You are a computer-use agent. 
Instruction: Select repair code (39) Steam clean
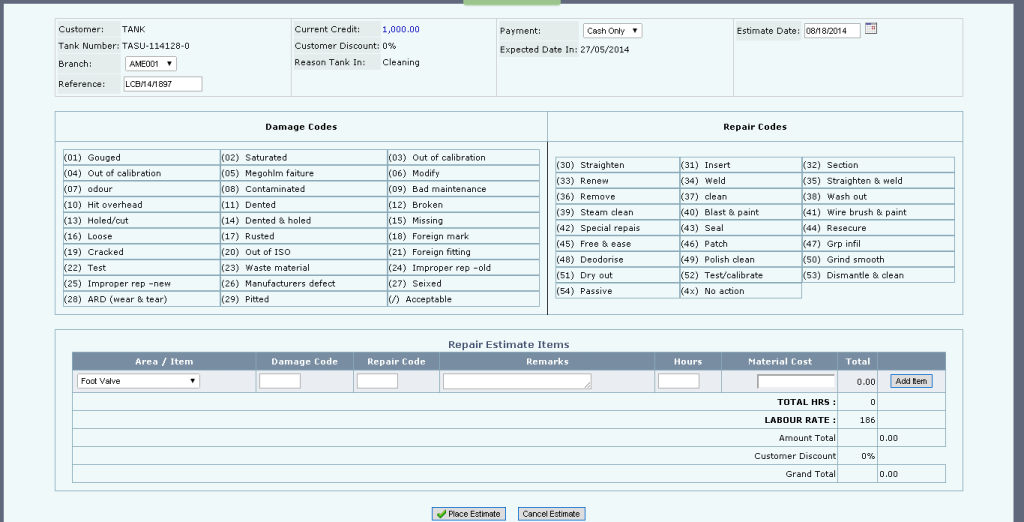(618, 212)
